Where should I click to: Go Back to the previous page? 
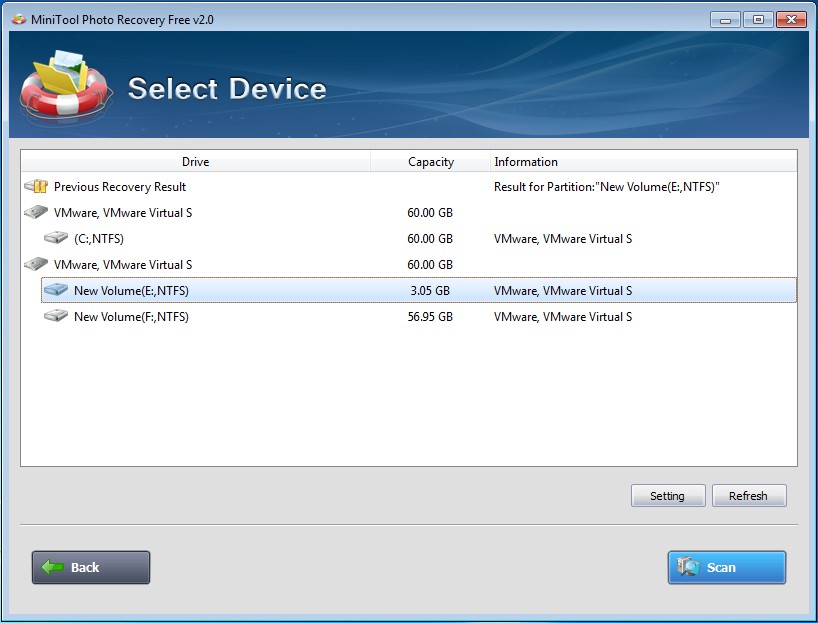[x=91, y=567]
